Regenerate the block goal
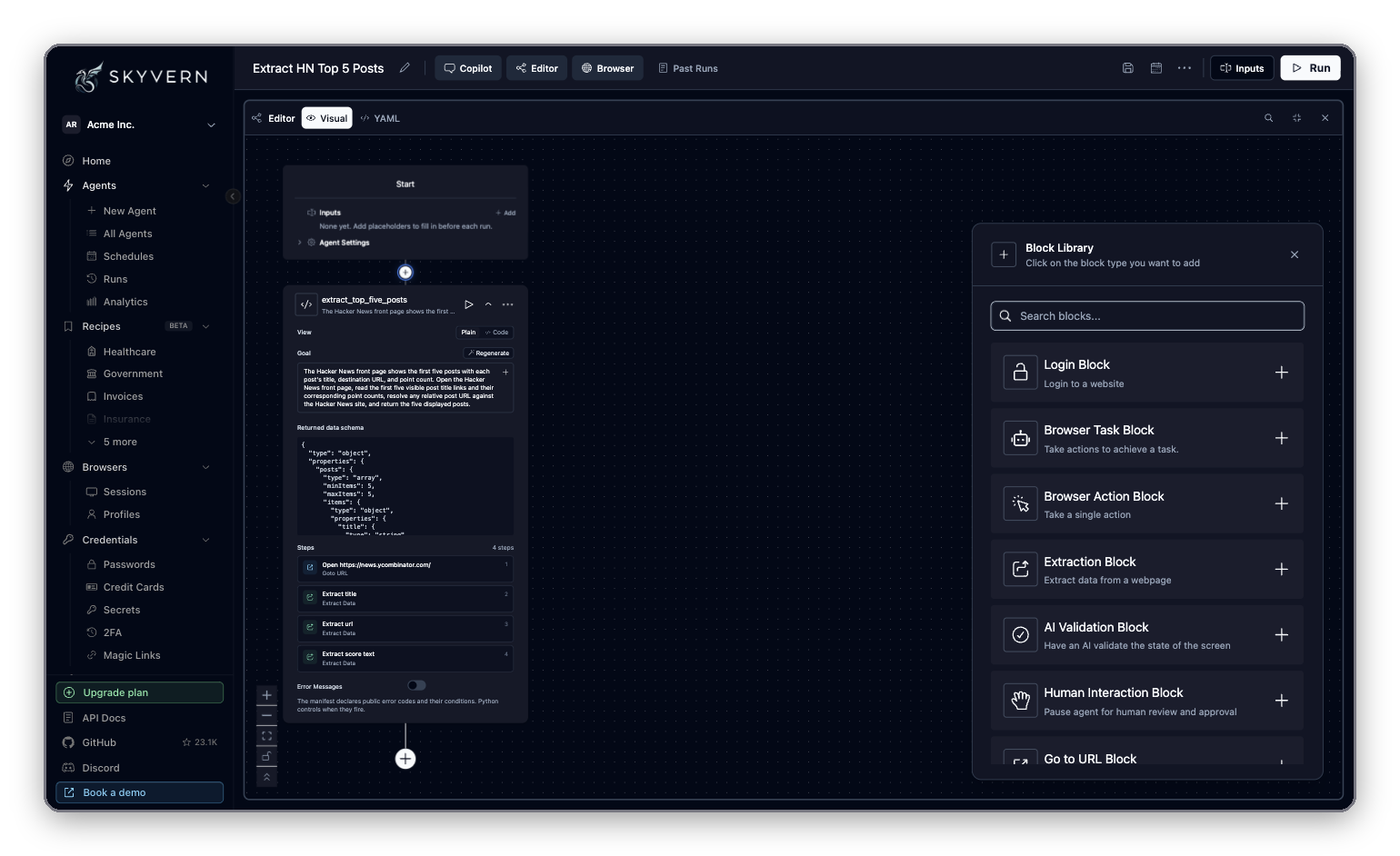The image size is (1400, 856). click(488, 353)
